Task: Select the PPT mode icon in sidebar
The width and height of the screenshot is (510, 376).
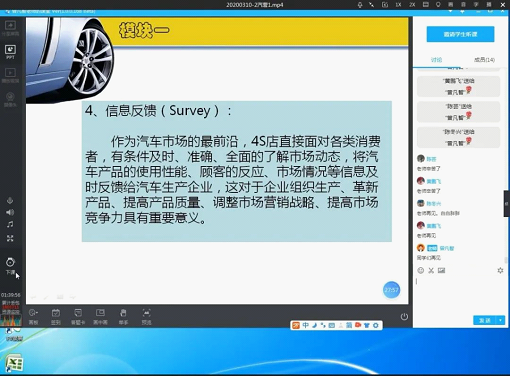Action: pos(10,52)
